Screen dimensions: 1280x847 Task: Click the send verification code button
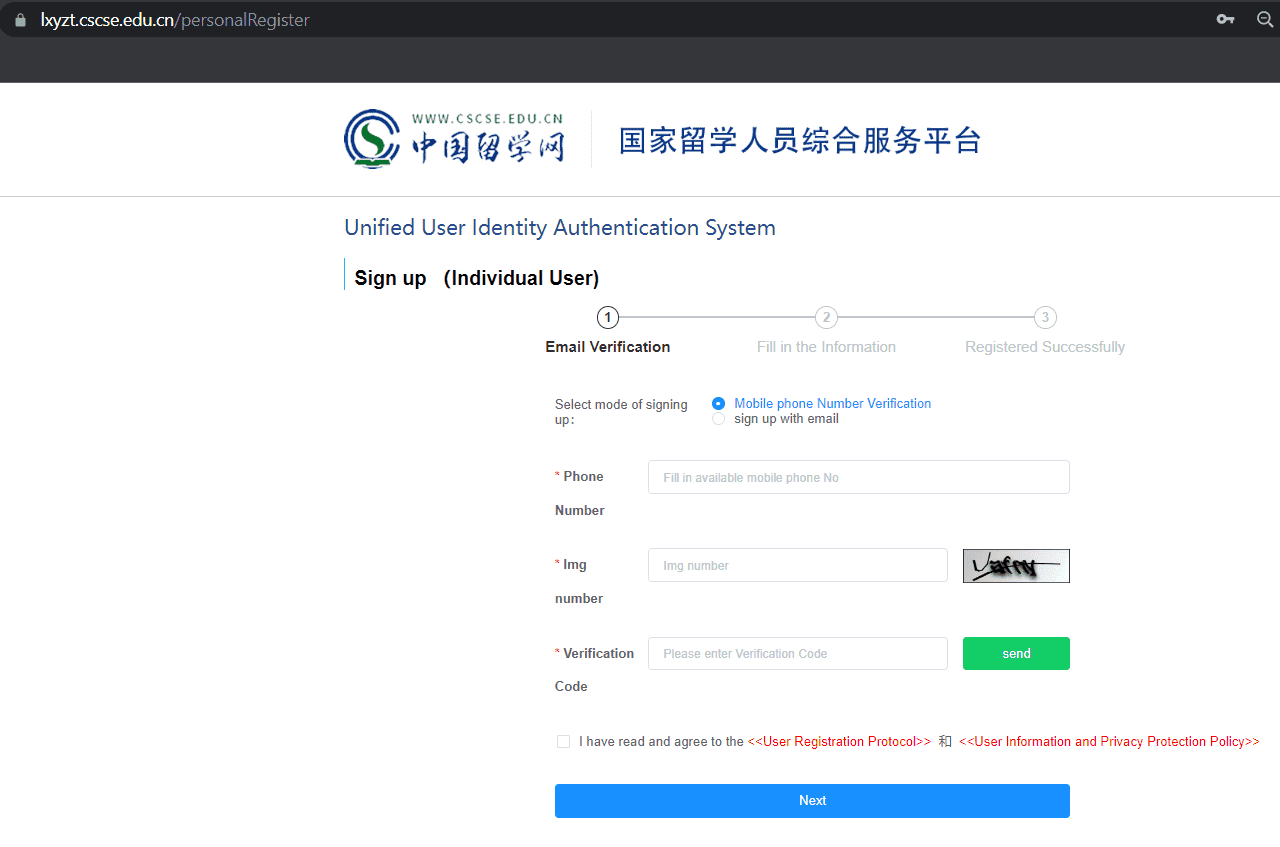click(x=1016, y=653)
